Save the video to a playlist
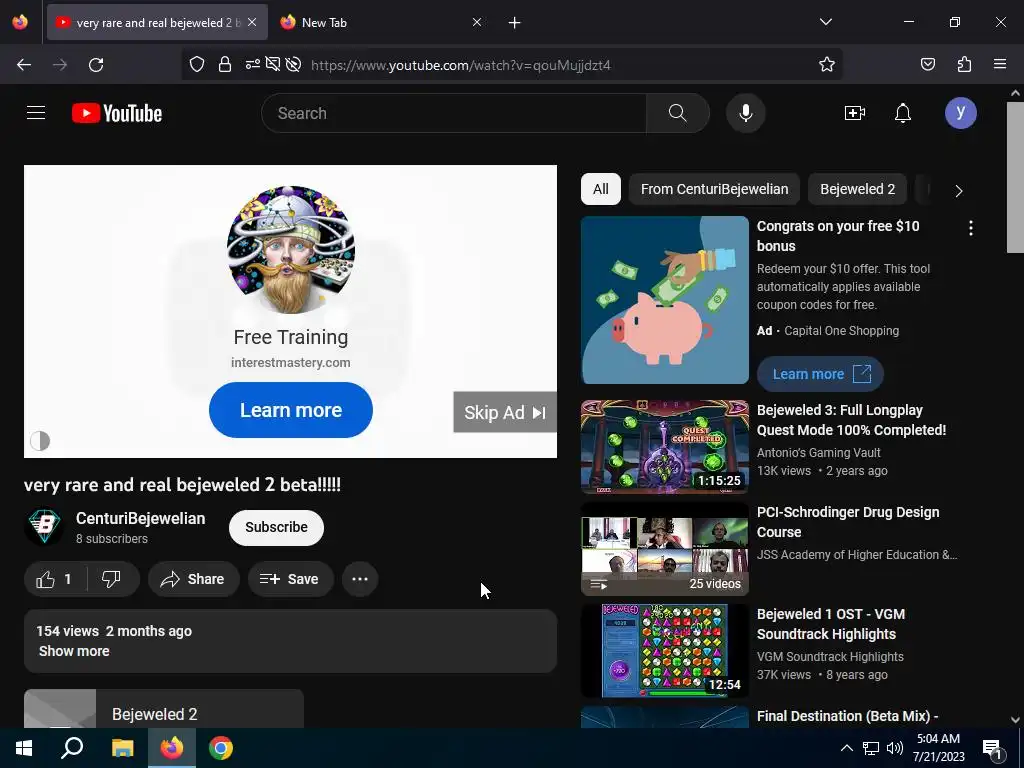 pos(290,579)
